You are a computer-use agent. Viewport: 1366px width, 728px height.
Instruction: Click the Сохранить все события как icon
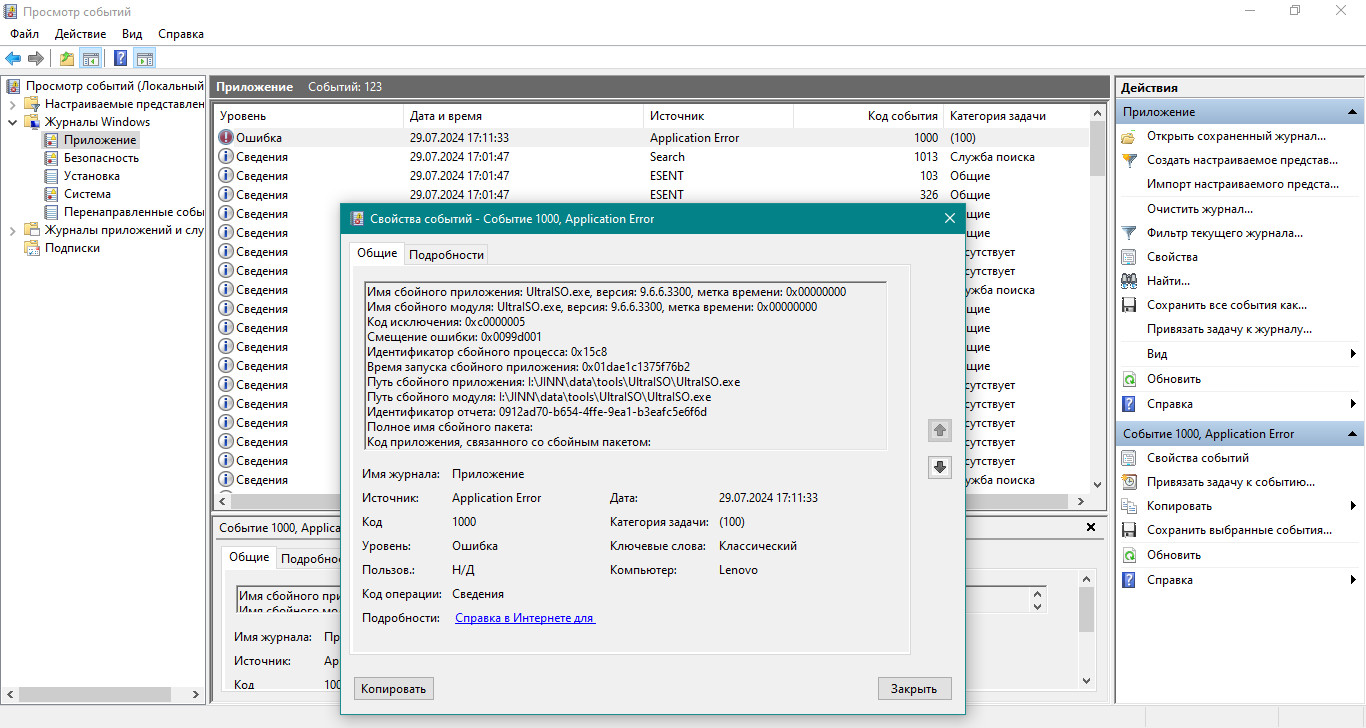1129,305
